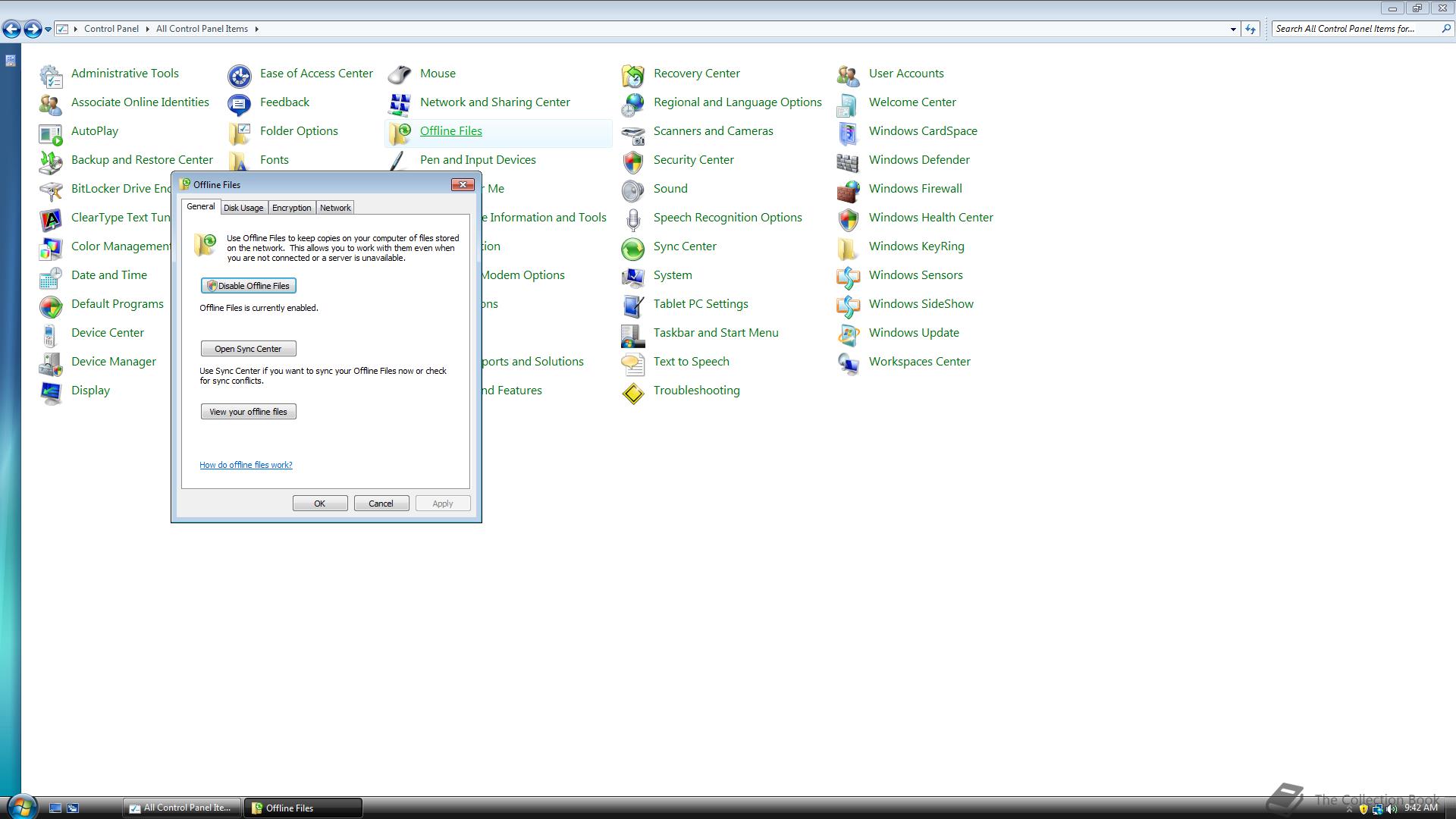Open the Windows SideShow icon

tap(849, 306)
